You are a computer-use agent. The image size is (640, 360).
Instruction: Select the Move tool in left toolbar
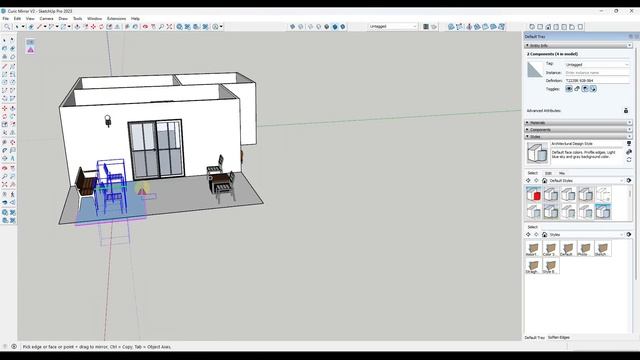coord(4,108)
